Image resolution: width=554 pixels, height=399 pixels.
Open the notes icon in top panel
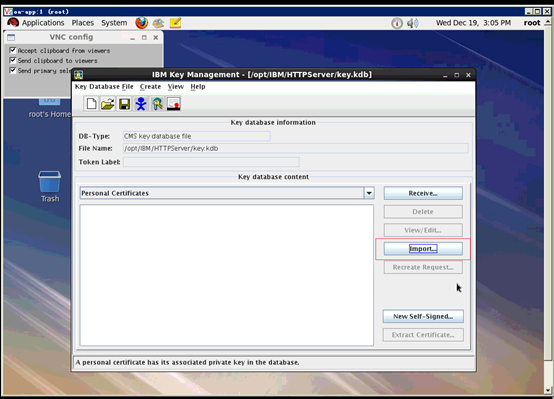tap(175, 23)
